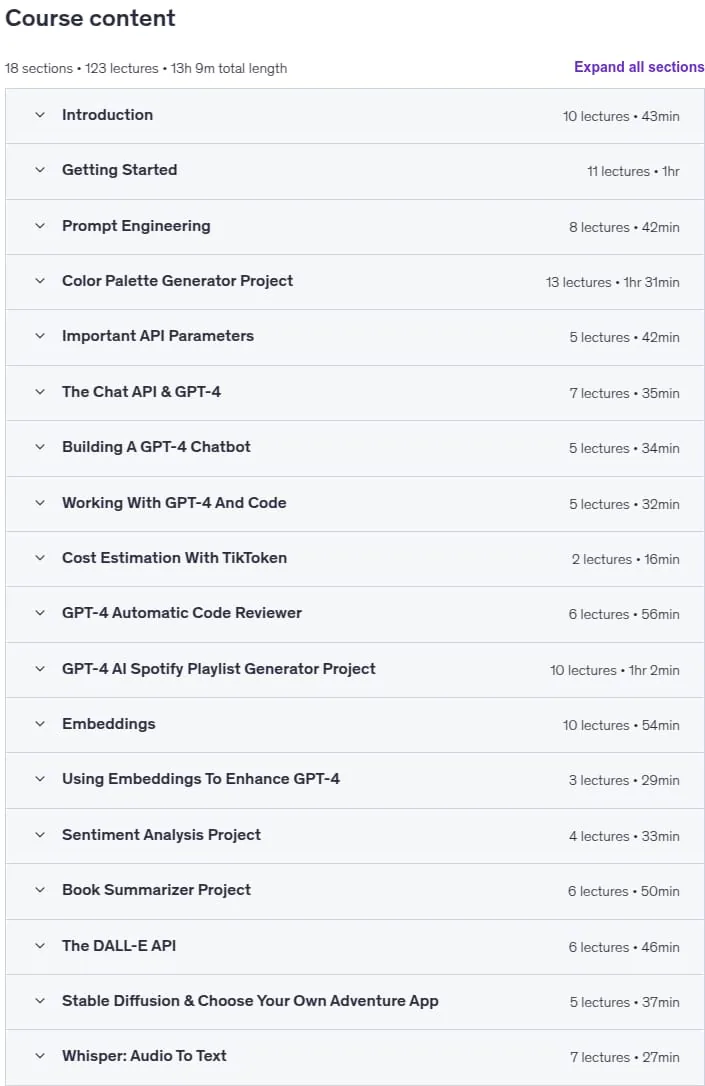Expand the Getting Started section chevron
Screen dimensions: 705x1086
40,170
